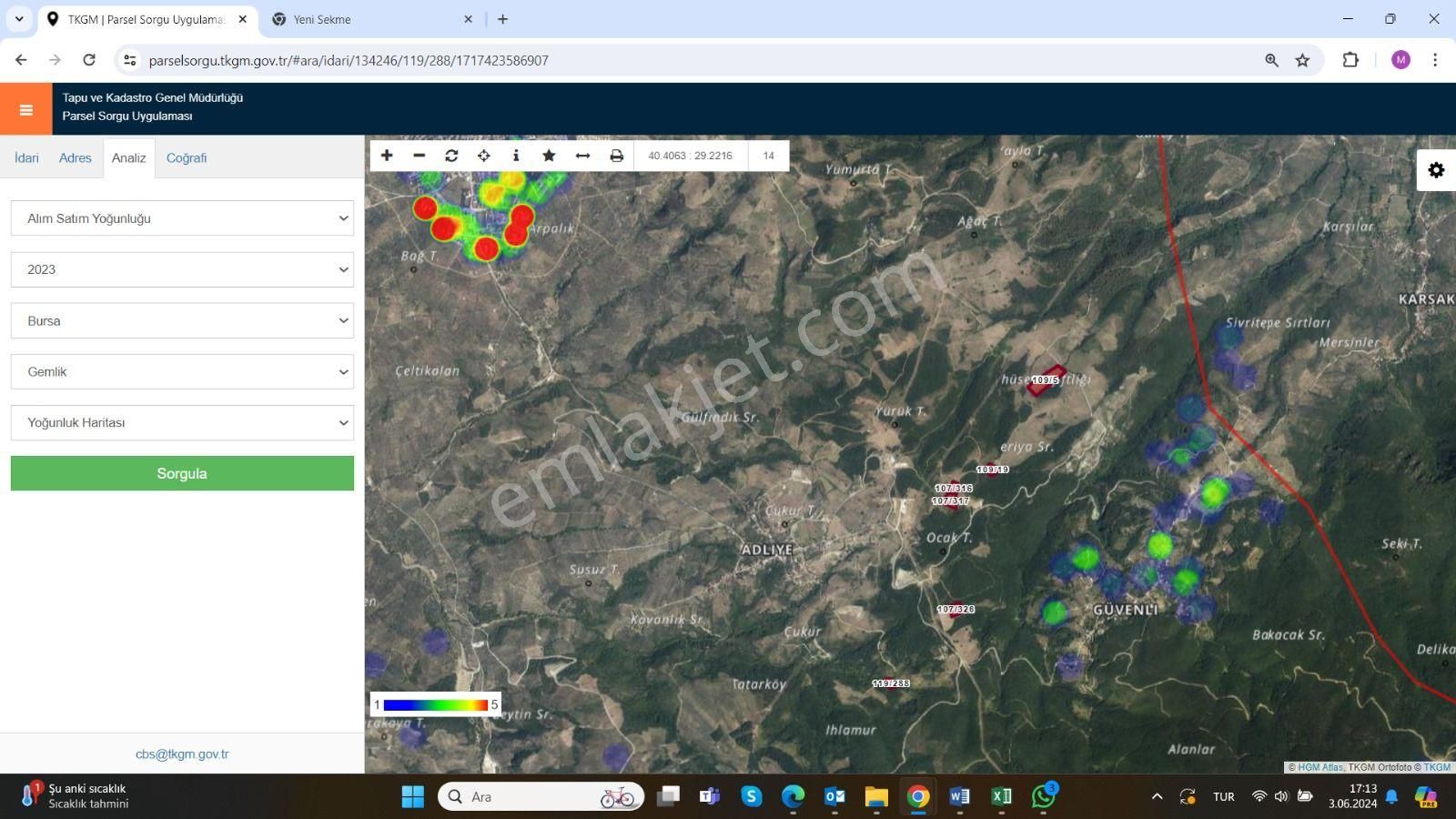The height and width of the screenshot is (819, 1456).
Task: Close the Yeni Sekme tab
Action: pos(468,19)
